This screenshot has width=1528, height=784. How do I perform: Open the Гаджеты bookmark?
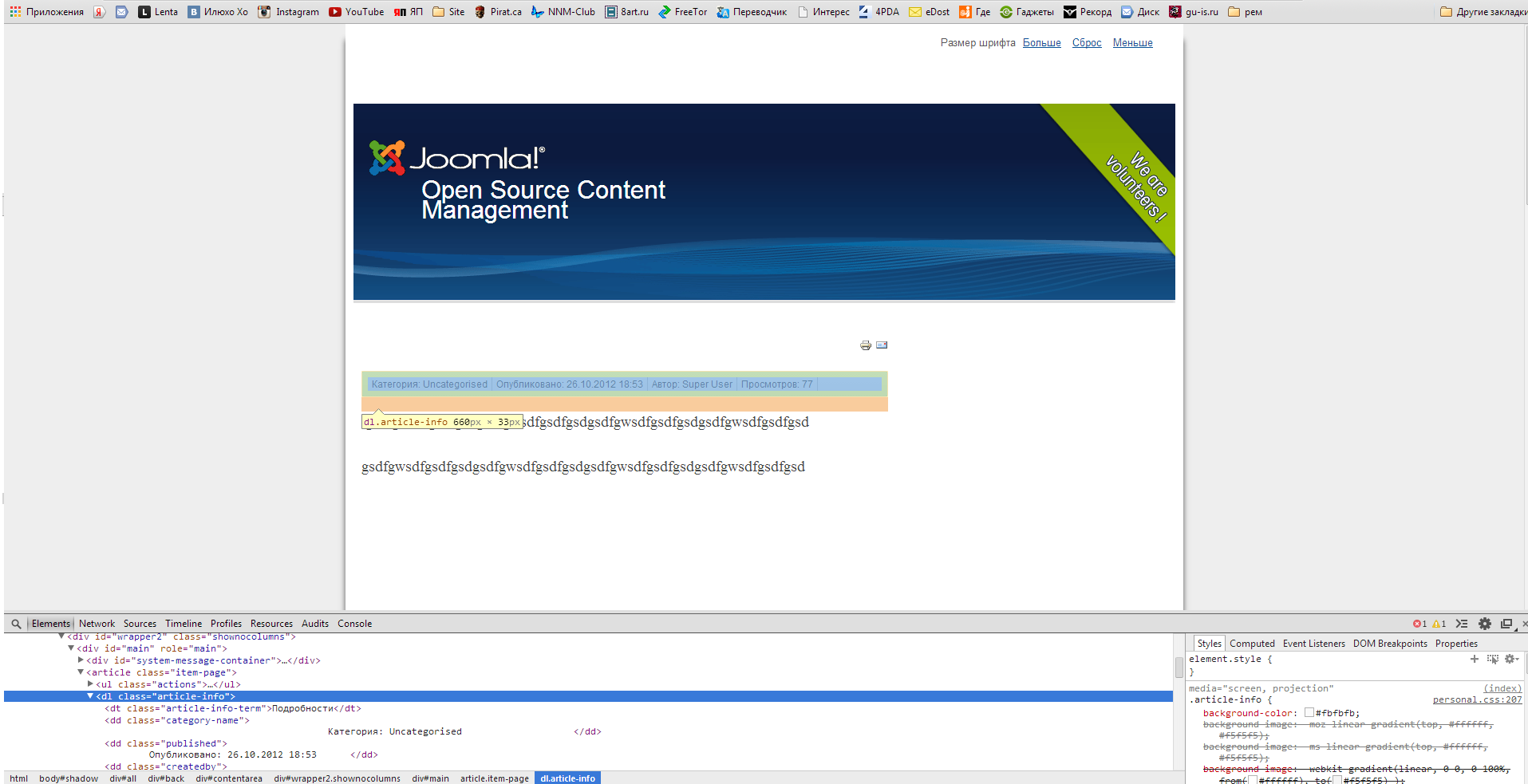(x=1027, y=12)
